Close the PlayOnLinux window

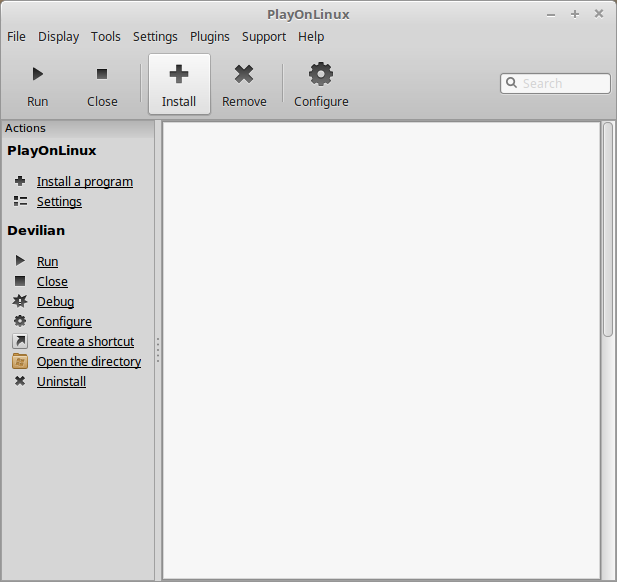[599, 14]
